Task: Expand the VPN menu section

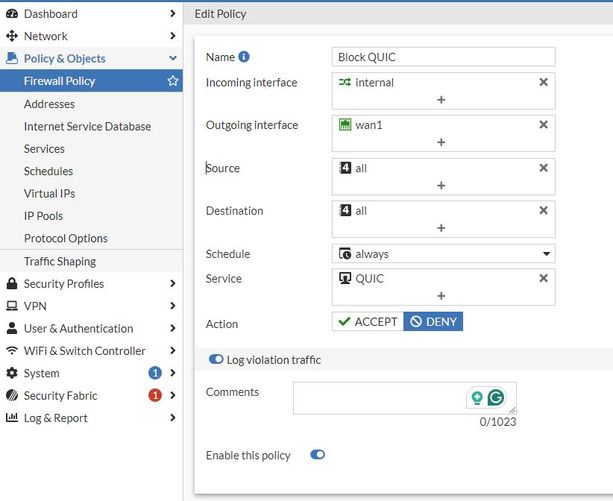Action: (91, 306)
